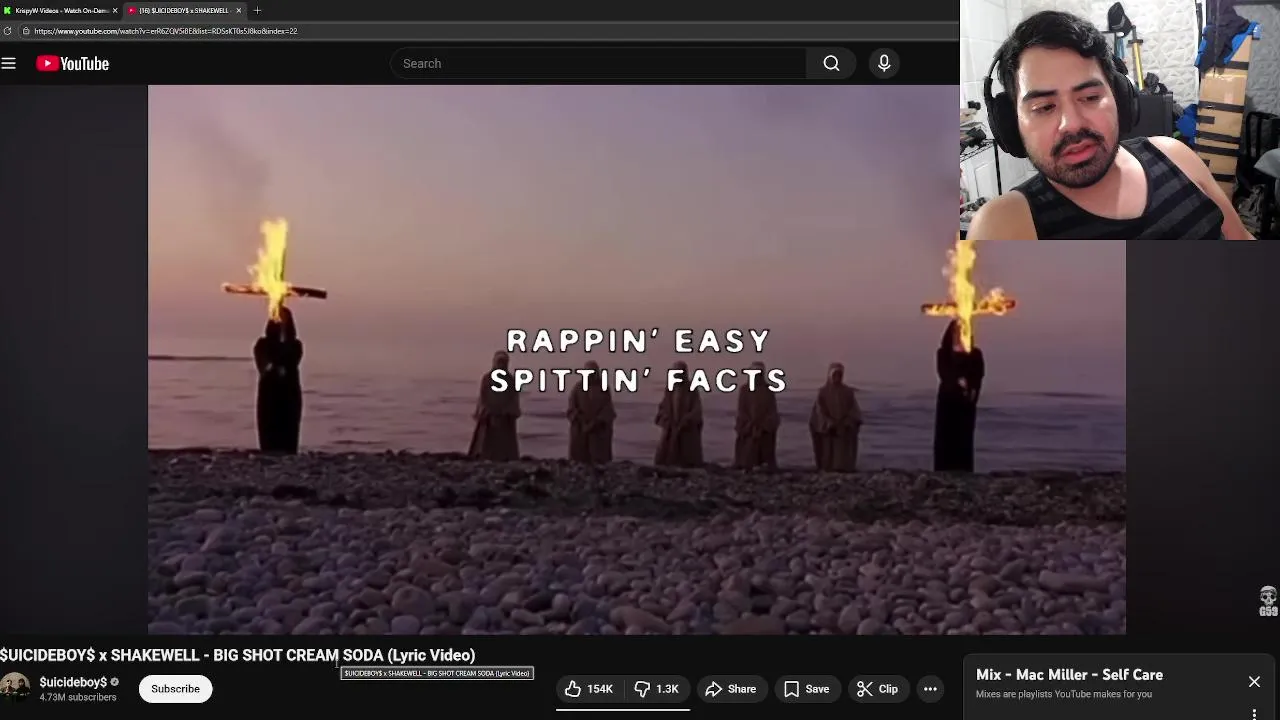1280x720 pixels.
Task: Click the G59 skull watermark on the video
Action: 1268,601
